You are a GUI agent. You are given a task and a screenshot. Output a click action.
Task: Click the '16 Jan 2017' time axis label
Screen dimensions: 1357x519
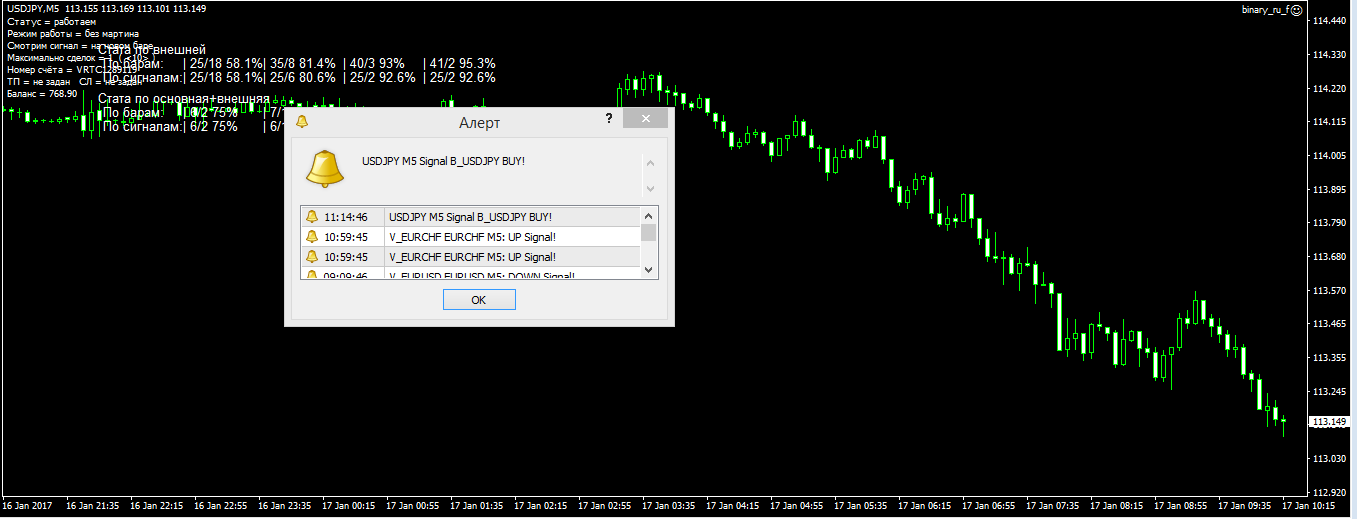tap(29, 505)
